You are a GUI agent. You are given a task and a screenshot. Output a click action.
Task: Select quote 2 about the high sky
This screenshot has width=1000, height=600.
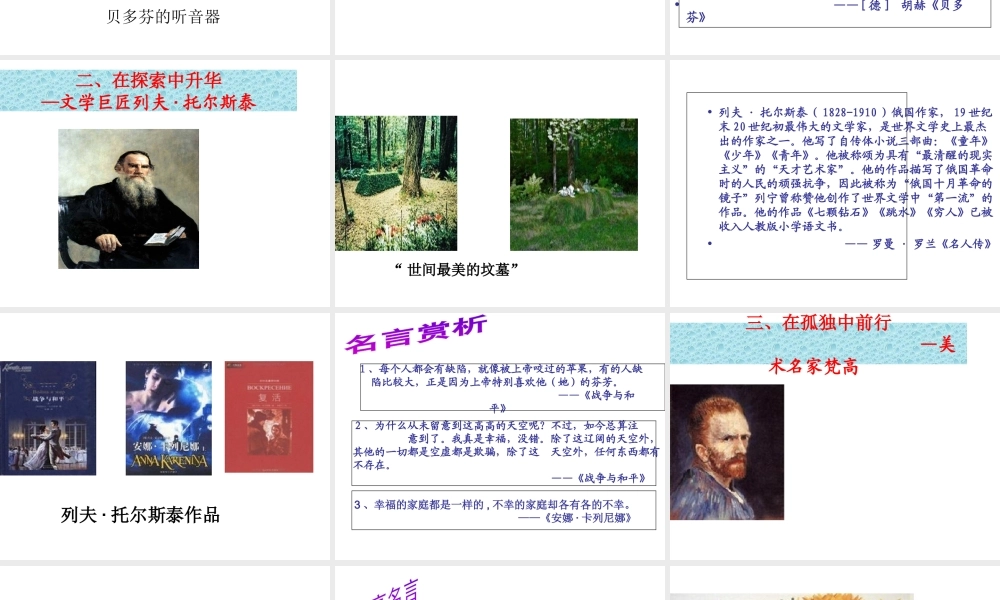click(506, 451)
